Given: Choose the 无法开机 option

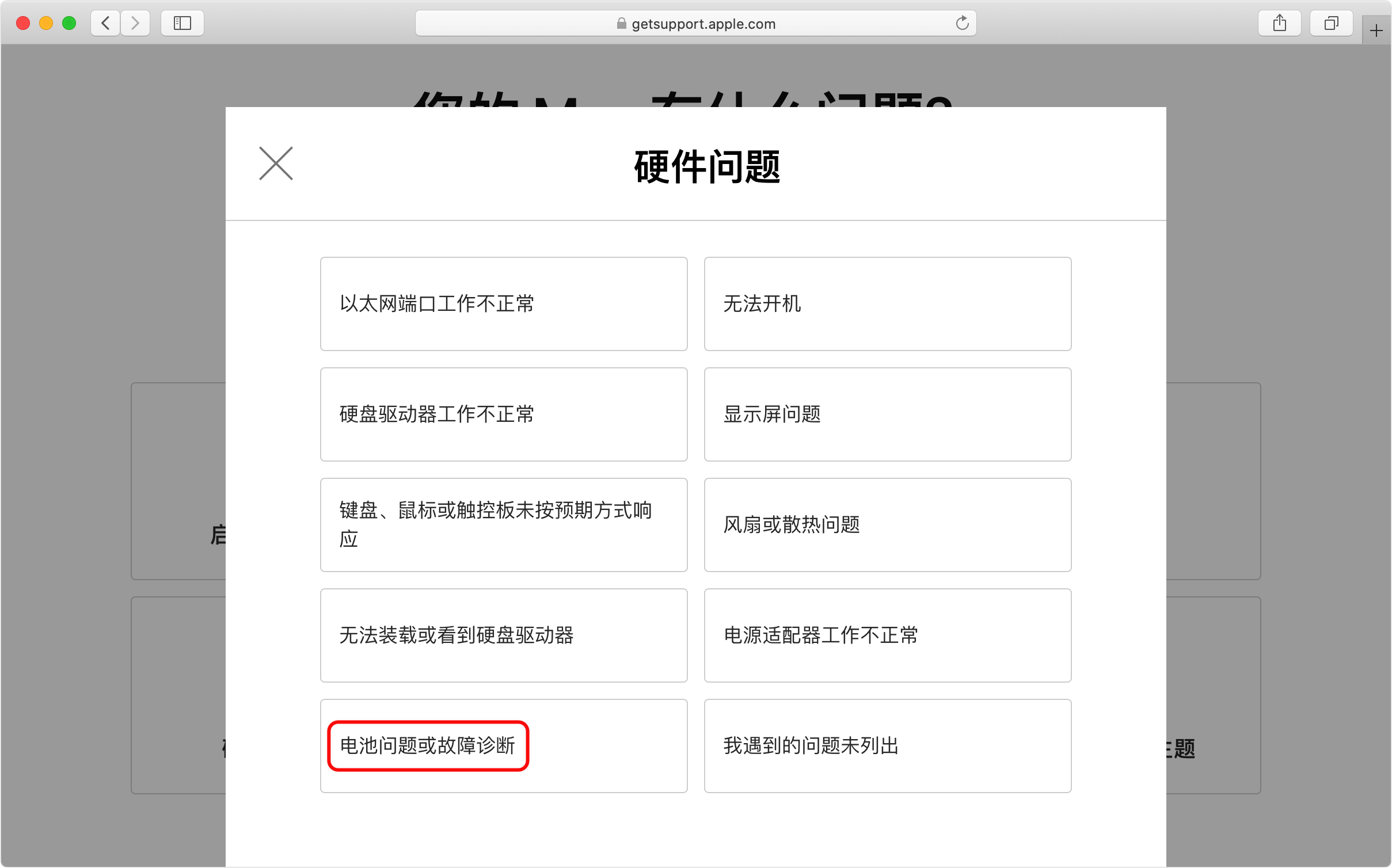Looking at the screenshot, I should [887, 303].
